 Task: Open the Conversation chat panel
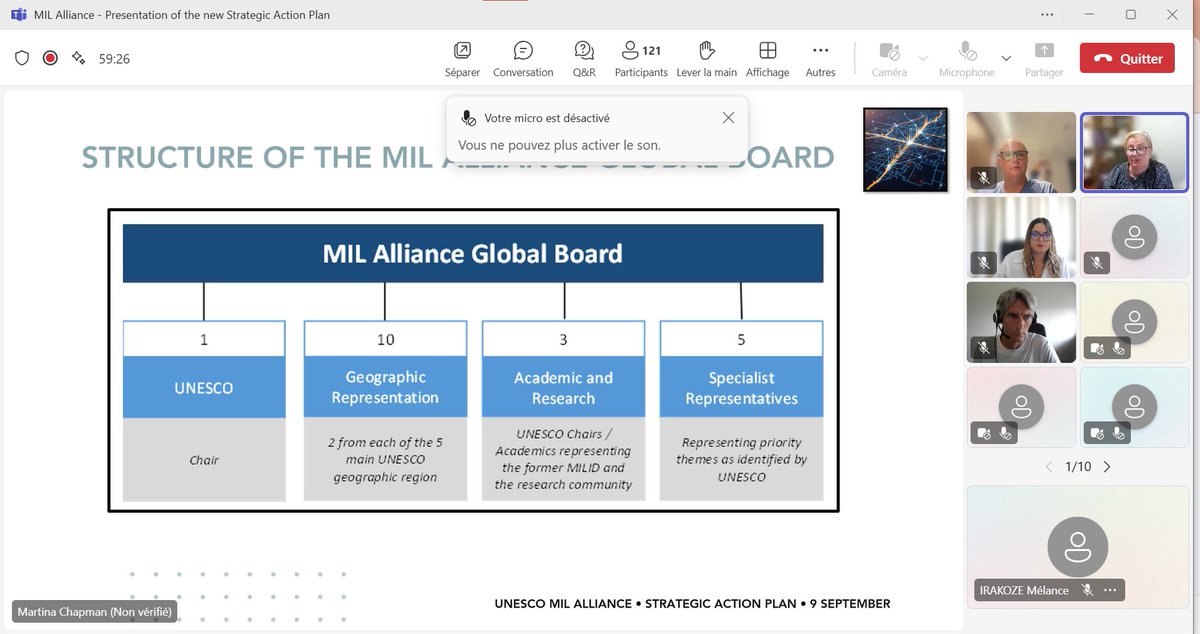tap(523, 59)
